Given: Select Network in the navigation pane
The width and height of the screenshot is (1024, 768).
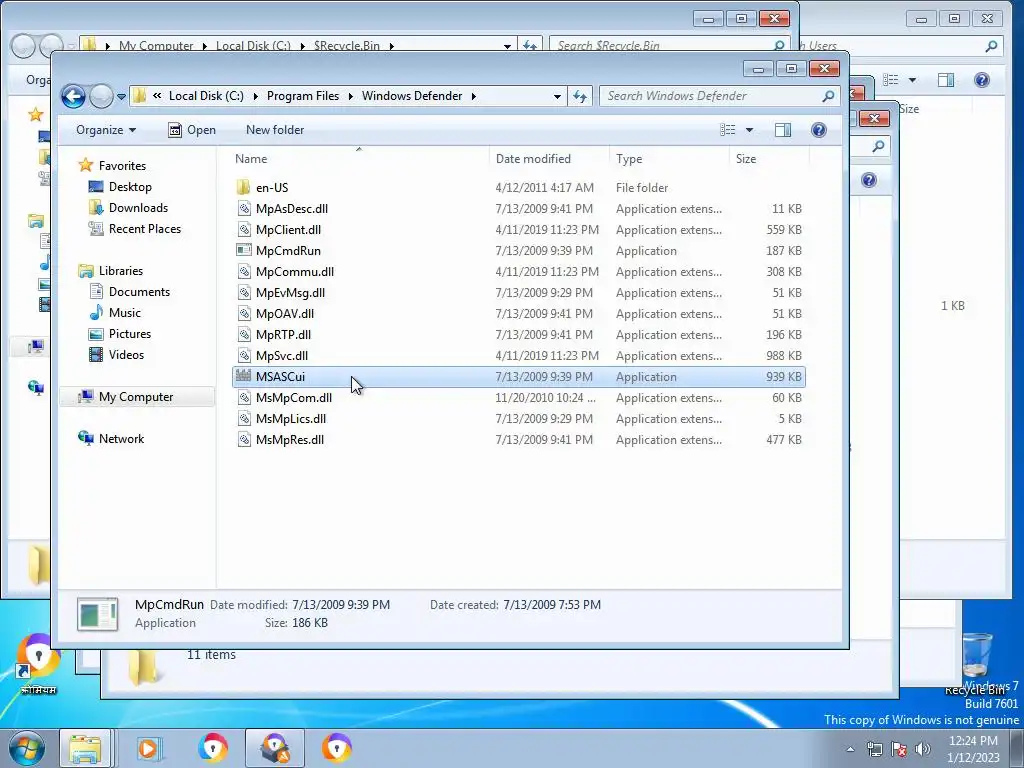Looking at the screenshot, I should click(121, 439).
